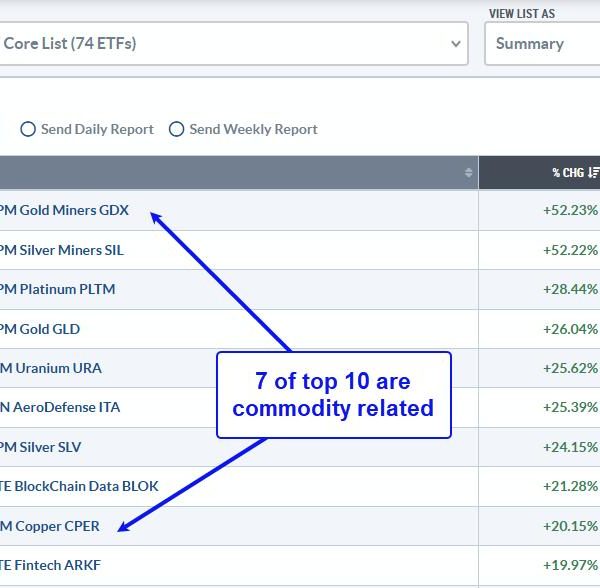
Task: Open AeroDefense ITA link
Action: (x=60, y=407)
